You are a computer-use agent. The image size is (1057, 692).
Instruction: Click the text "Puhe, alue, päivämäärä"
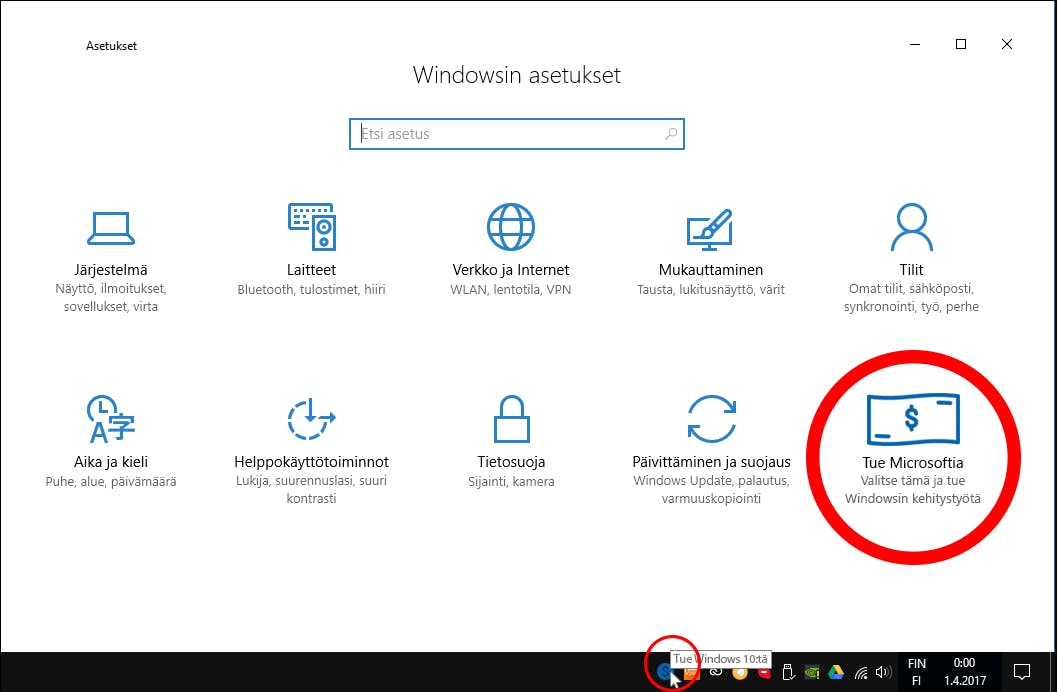click(x=111, y=481)
